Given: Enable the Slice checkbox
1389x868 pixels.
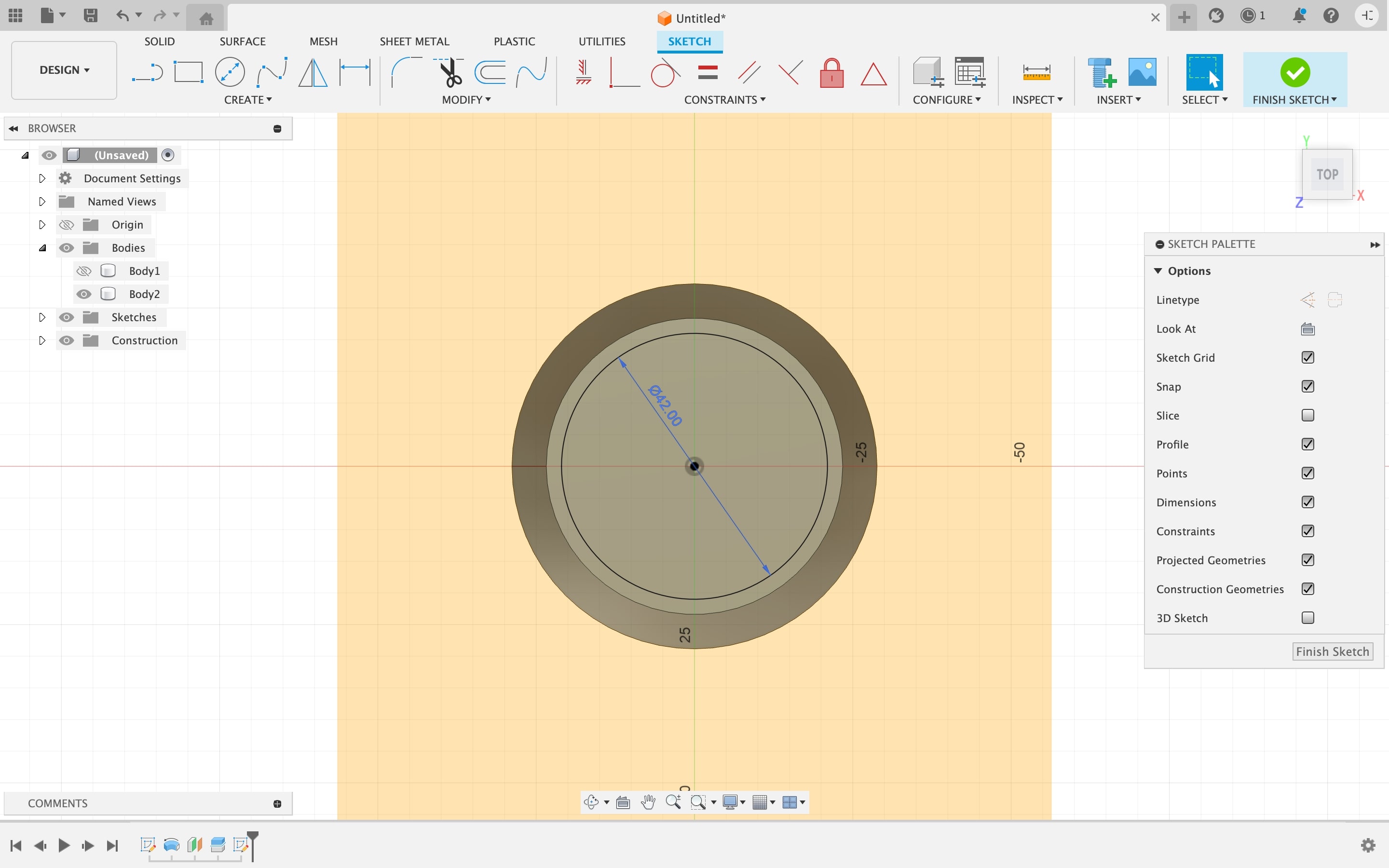Looking at the screenshot, I should 1307,415.
